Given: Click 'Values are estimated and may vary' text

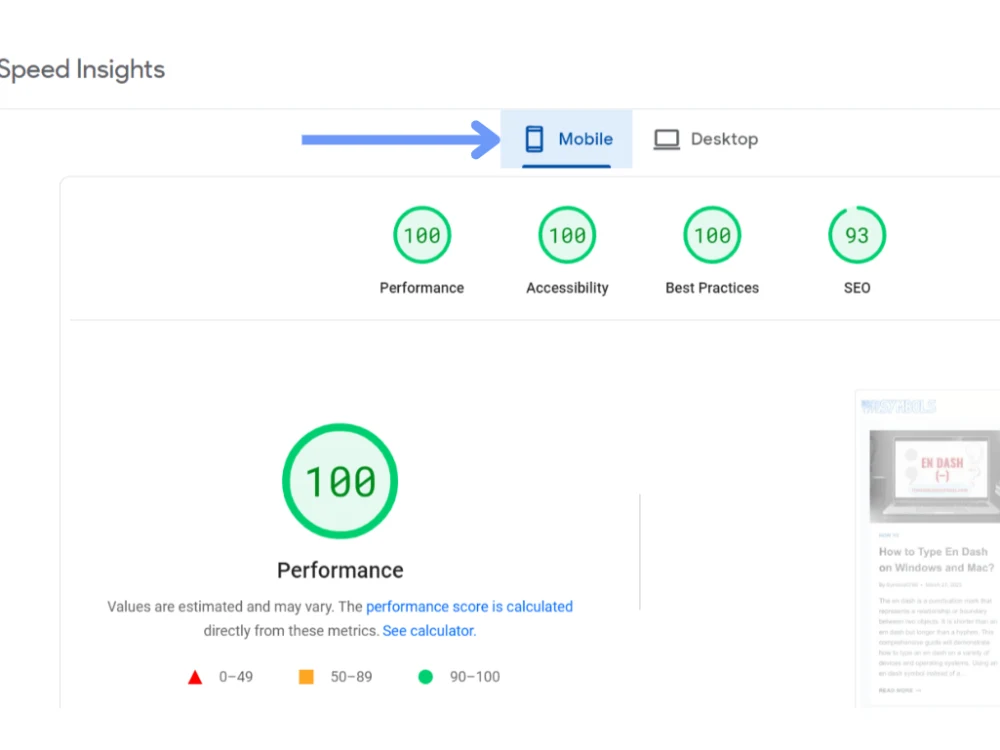Looking at the screenshot, I should coord(221,607).
